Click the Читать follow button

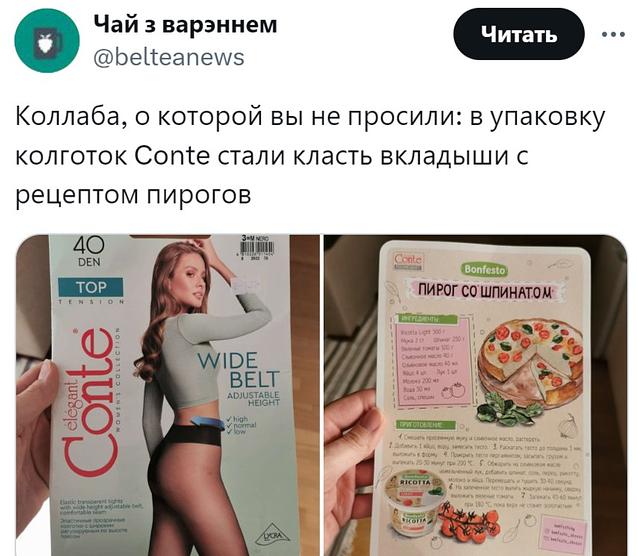pyautogui.click(x=519, y=34)
